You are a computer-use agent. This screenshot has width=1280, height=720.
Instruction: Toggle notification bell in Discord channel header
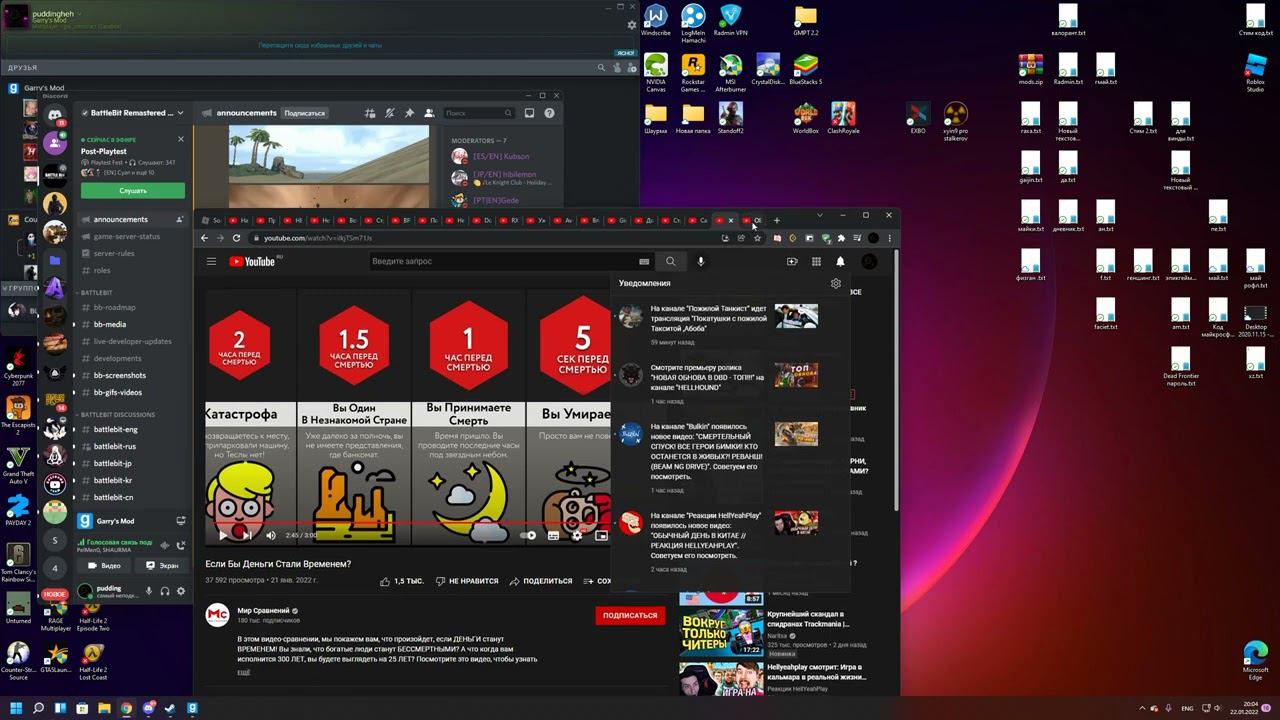[390, 113]
